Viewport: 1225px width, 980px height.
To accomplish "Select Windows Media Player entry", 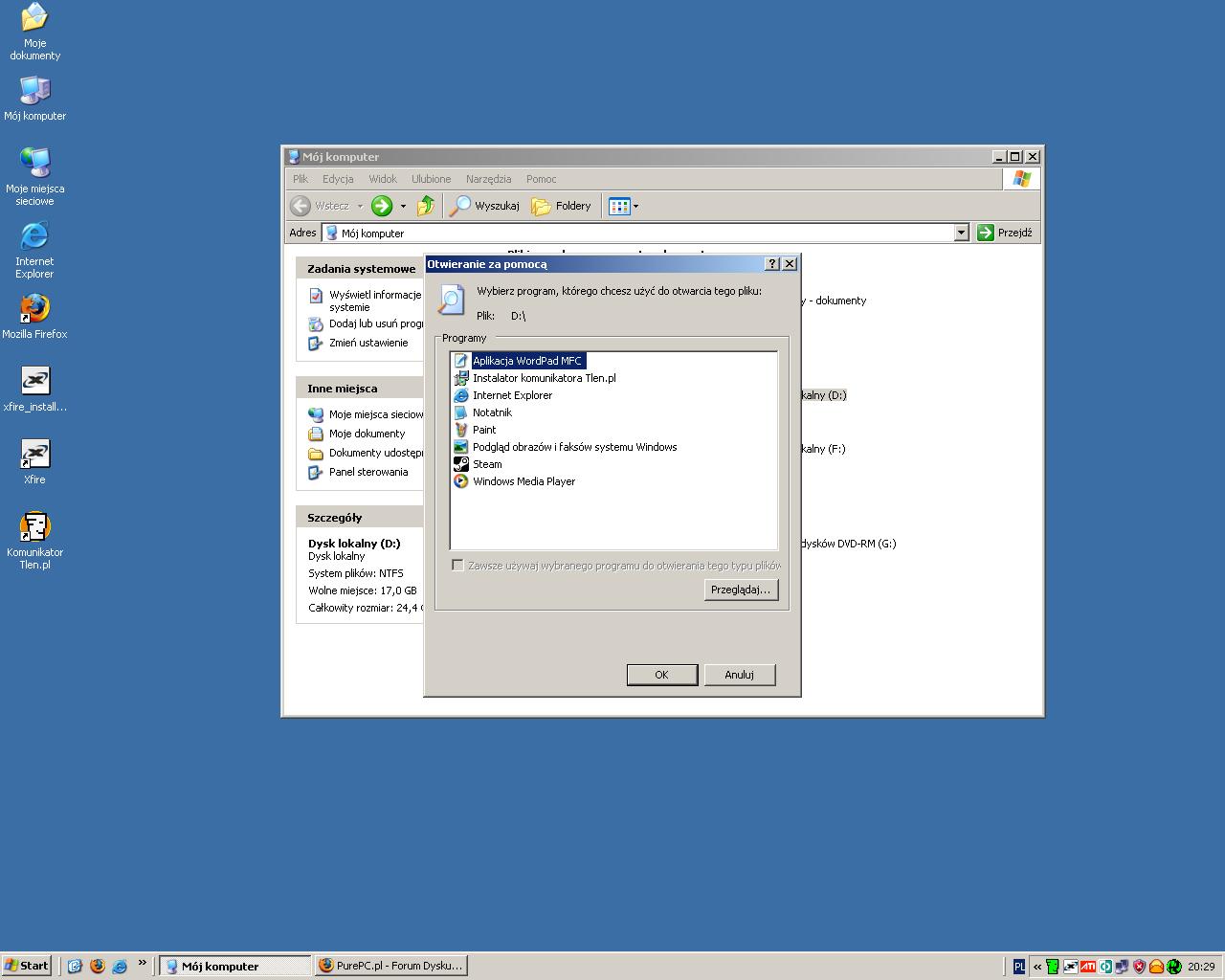I will [x=523, y=481].
